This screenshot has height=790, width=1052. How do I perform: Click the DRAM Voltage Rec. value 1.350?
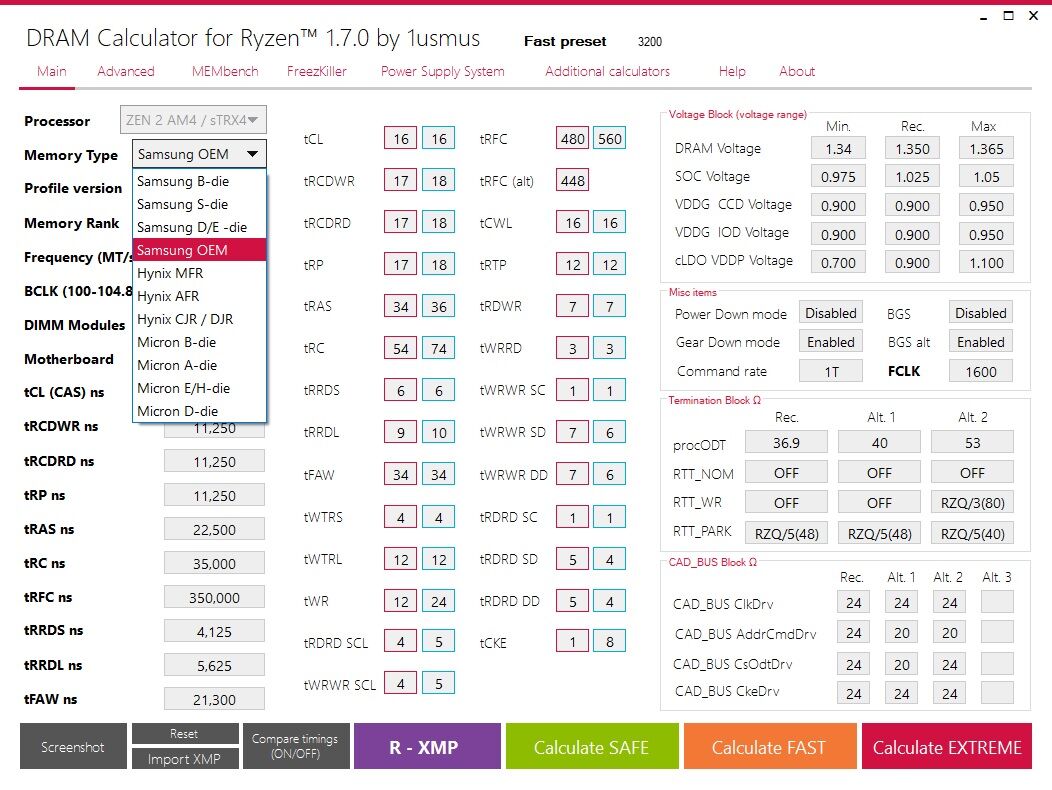click(912, 148)
